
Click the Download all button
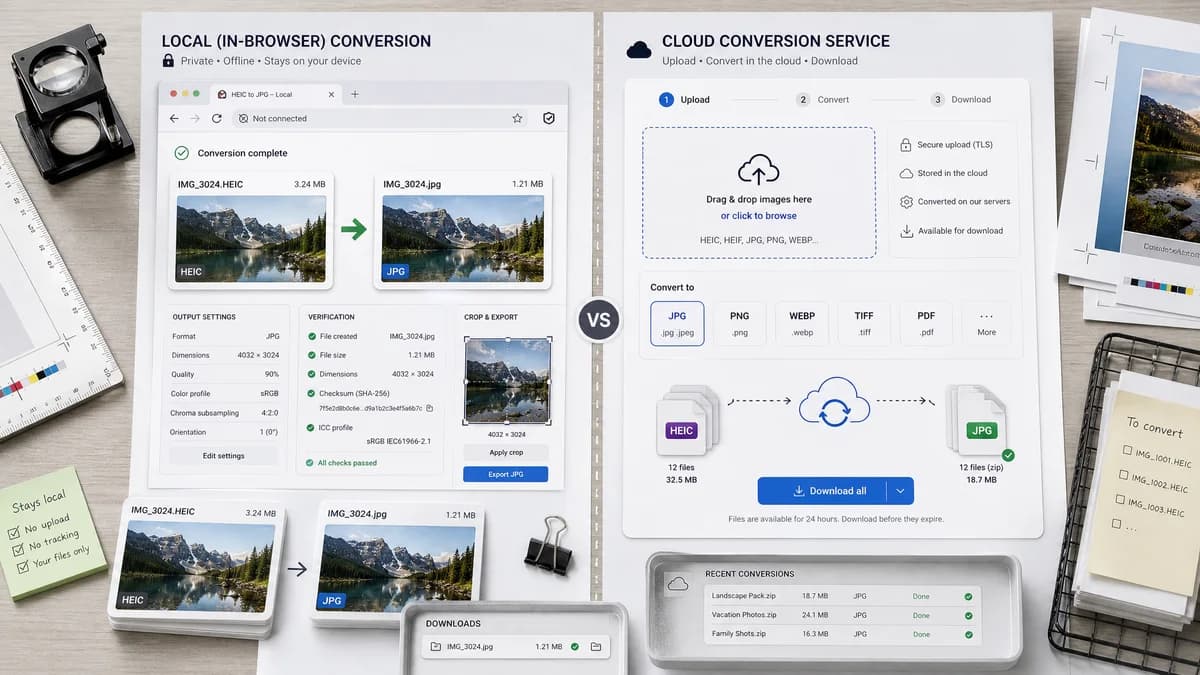[x=822, y=491]
